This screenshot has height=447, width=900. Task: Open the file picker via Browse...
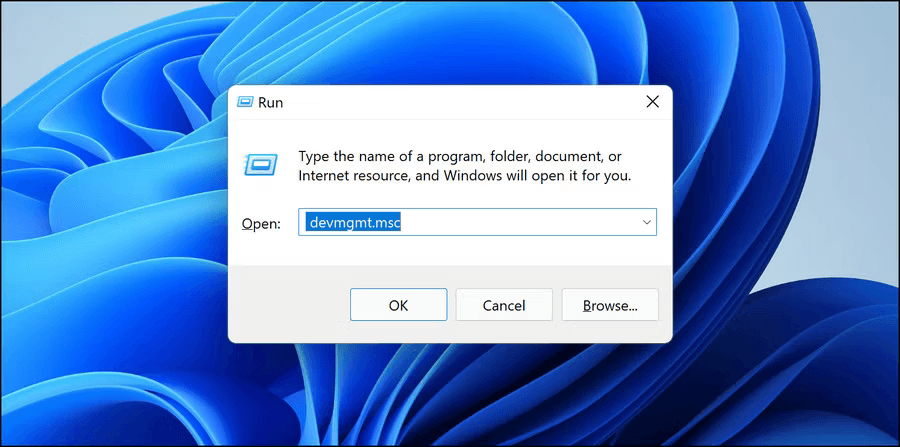pyautogui.click(x=610, y=305)
